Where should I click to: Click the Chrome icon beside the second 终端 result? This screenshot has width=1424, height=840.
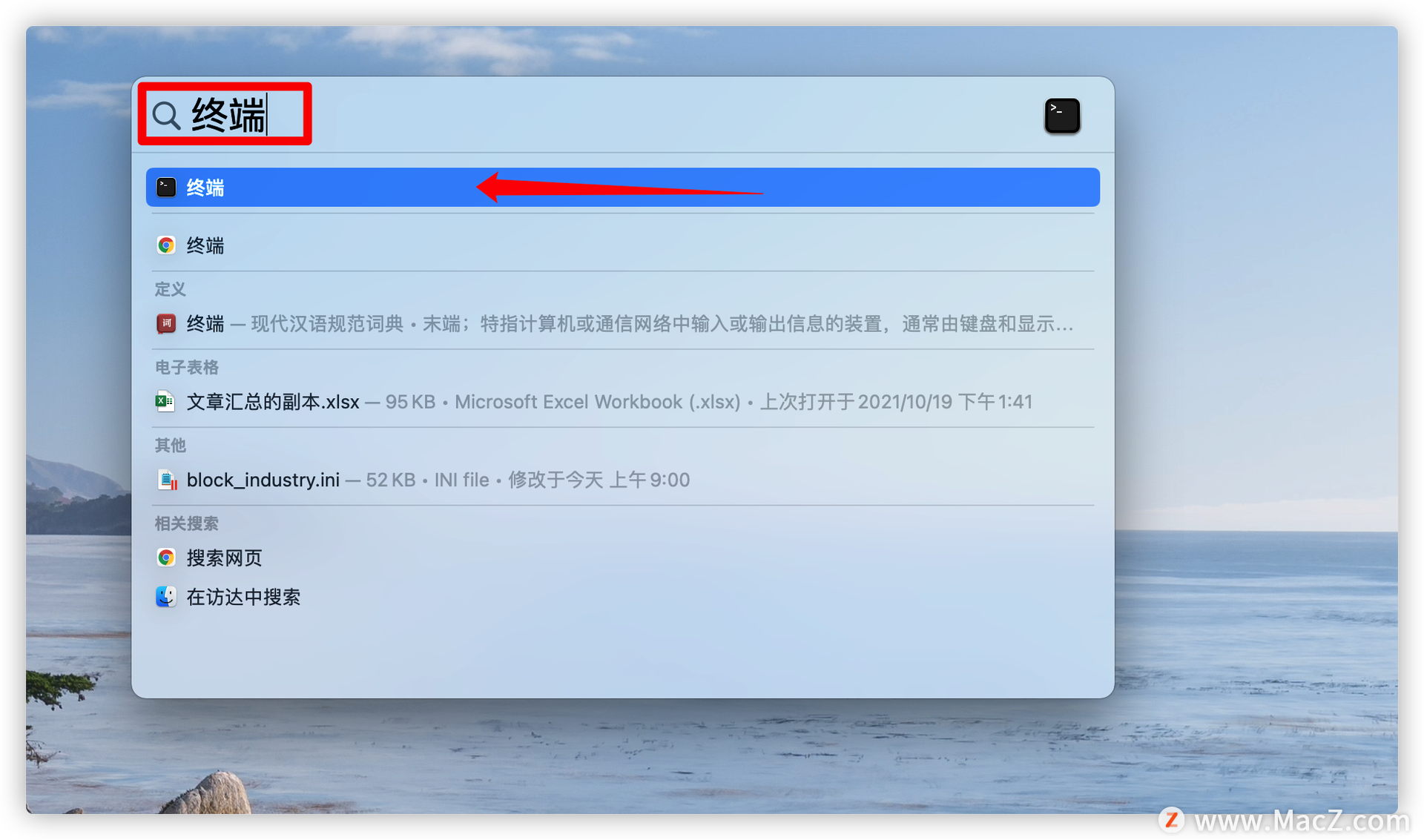(x=166, y=245)
